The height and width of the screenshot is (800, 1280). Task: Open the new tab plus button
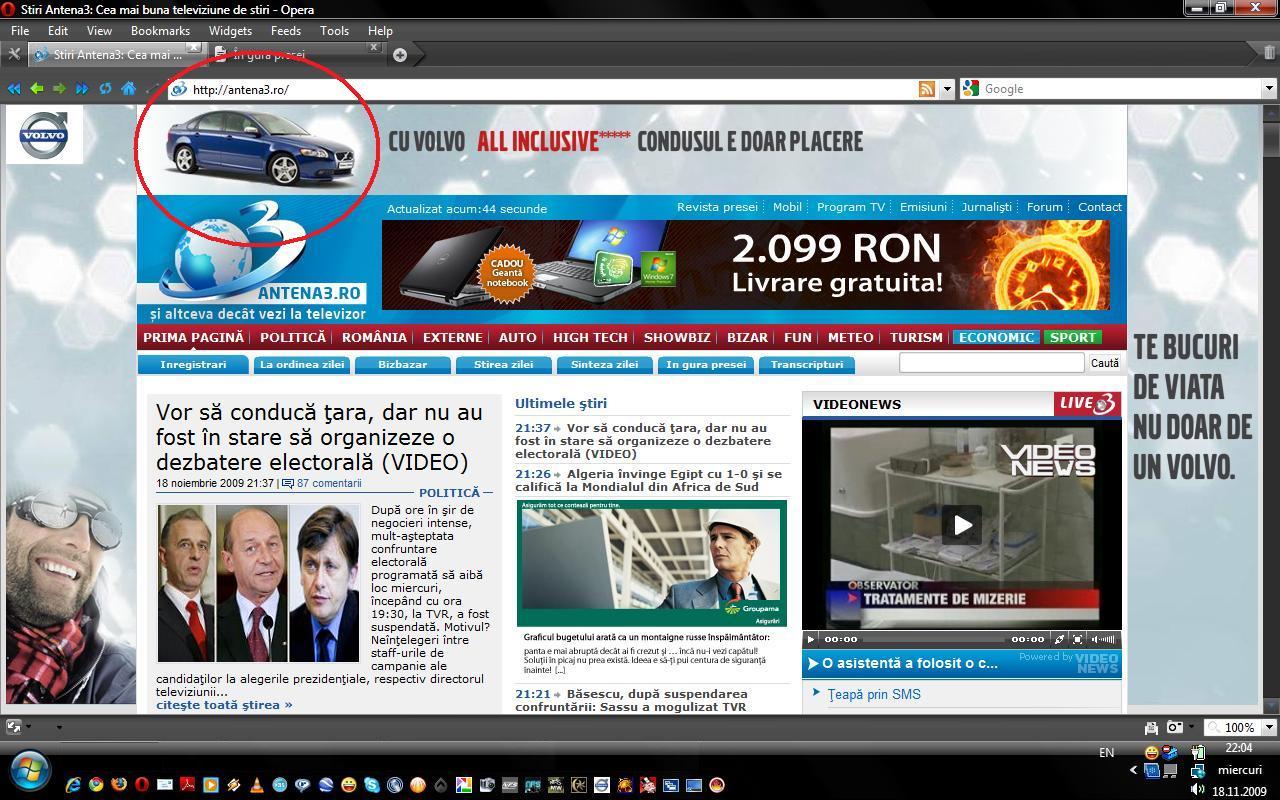[x=400, y=55]
